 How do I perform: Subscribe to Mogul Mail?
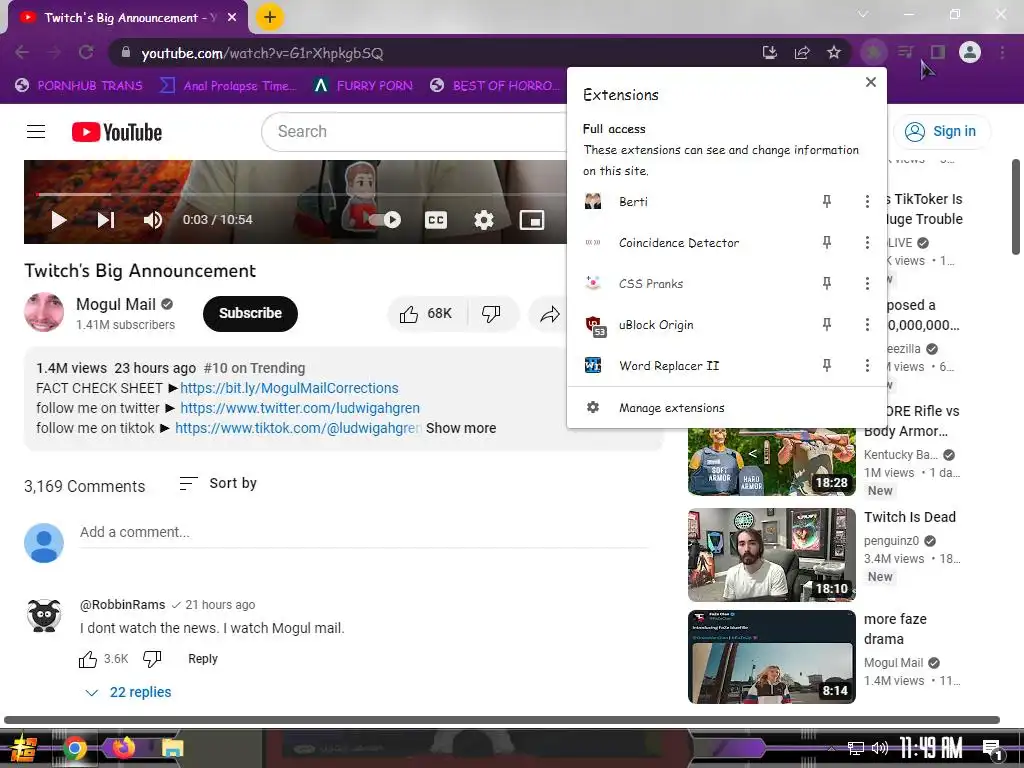pyautogui.click(x=250, y=313)
